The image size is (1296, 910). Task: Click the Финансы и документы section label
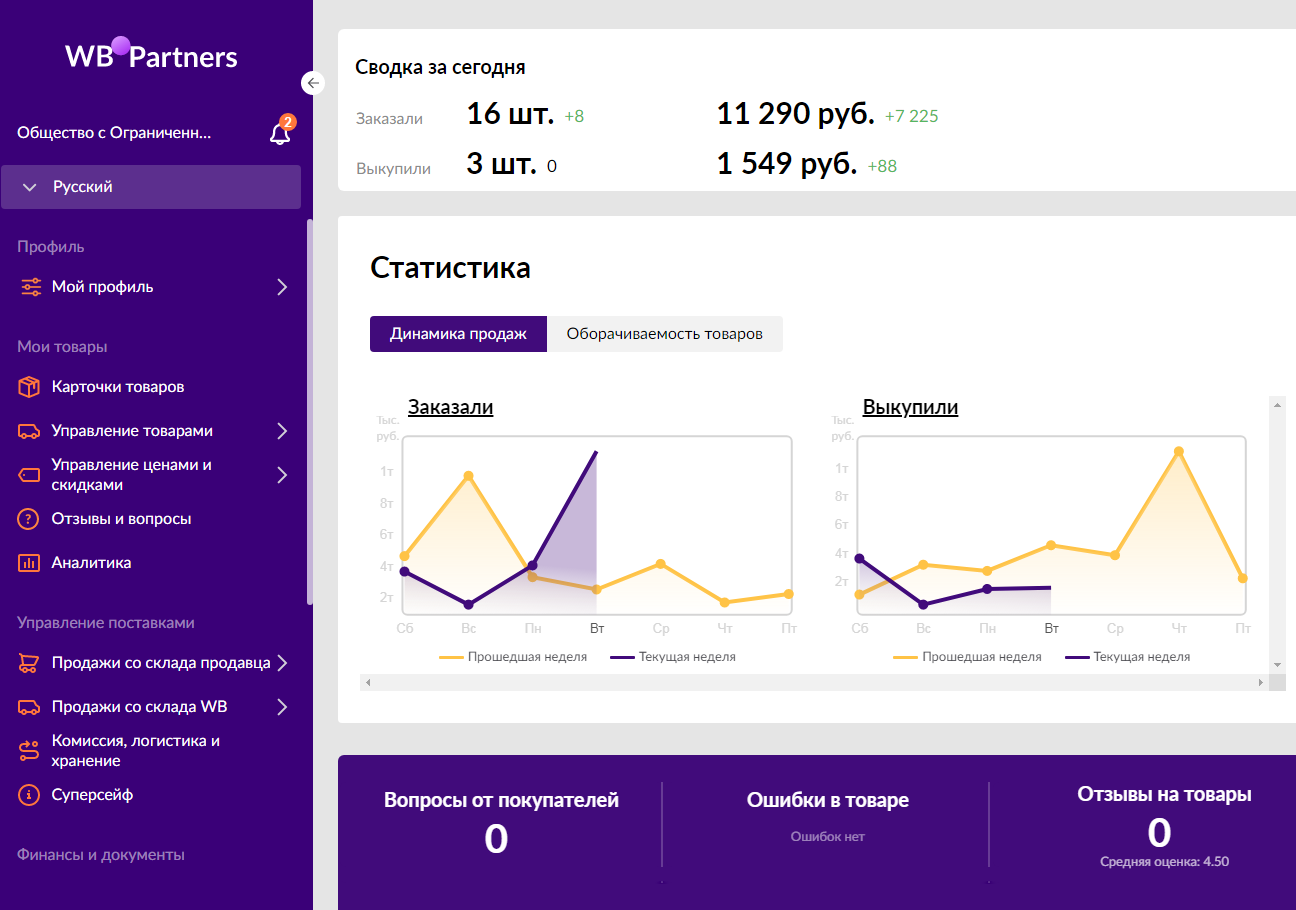[101, 855]
